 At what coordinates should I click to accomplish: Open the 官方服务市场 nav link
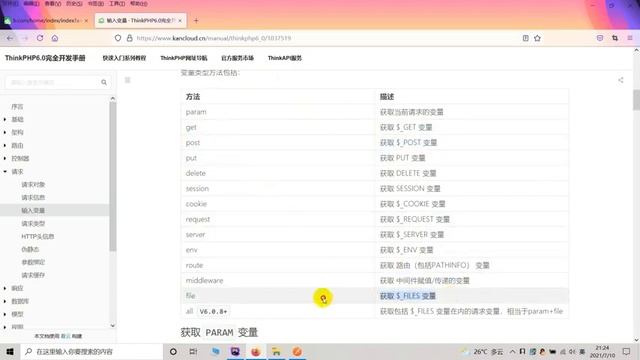tap(238, 58)
